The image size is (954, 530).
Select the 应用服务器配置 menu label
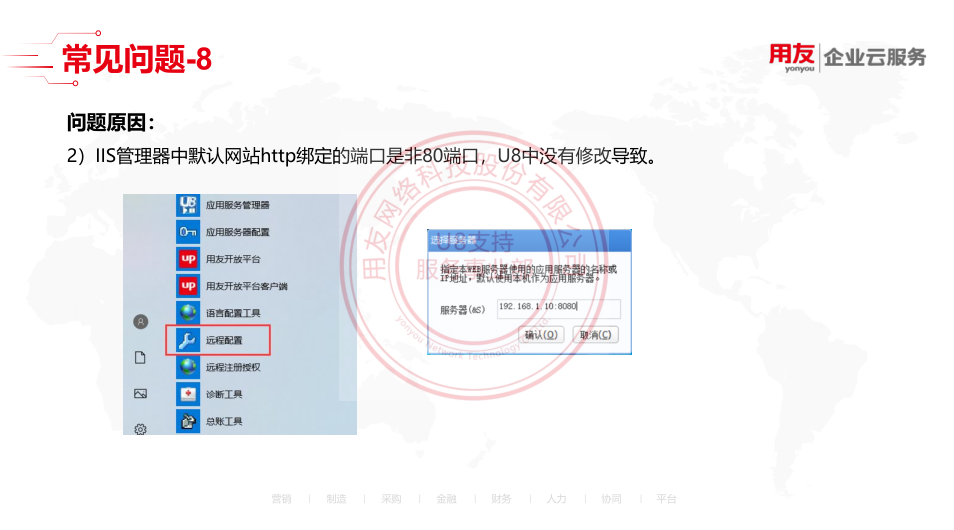click(x=237, y=232)
